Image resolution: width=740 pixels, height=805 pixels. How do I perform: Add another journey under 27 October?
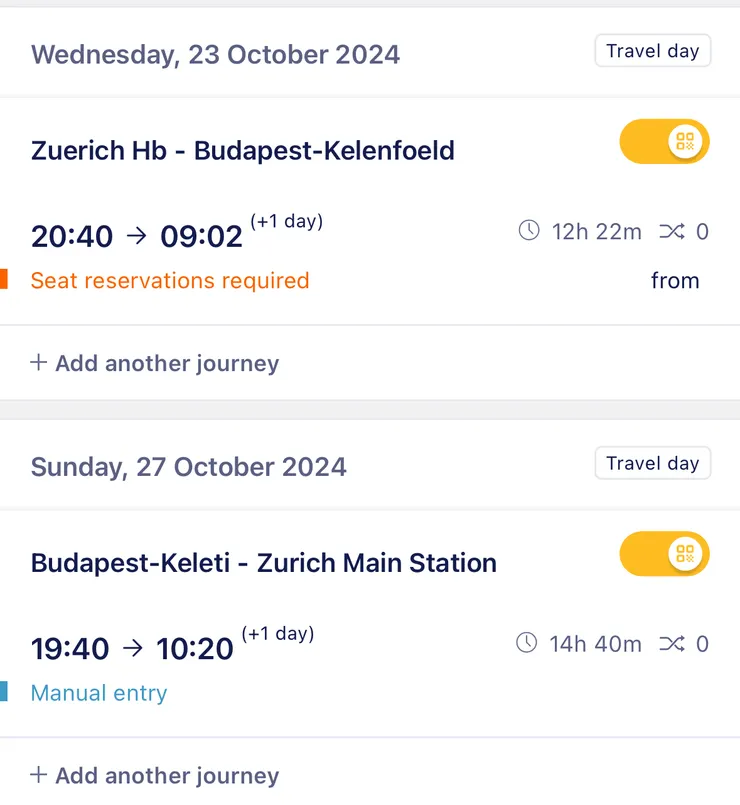155,775
